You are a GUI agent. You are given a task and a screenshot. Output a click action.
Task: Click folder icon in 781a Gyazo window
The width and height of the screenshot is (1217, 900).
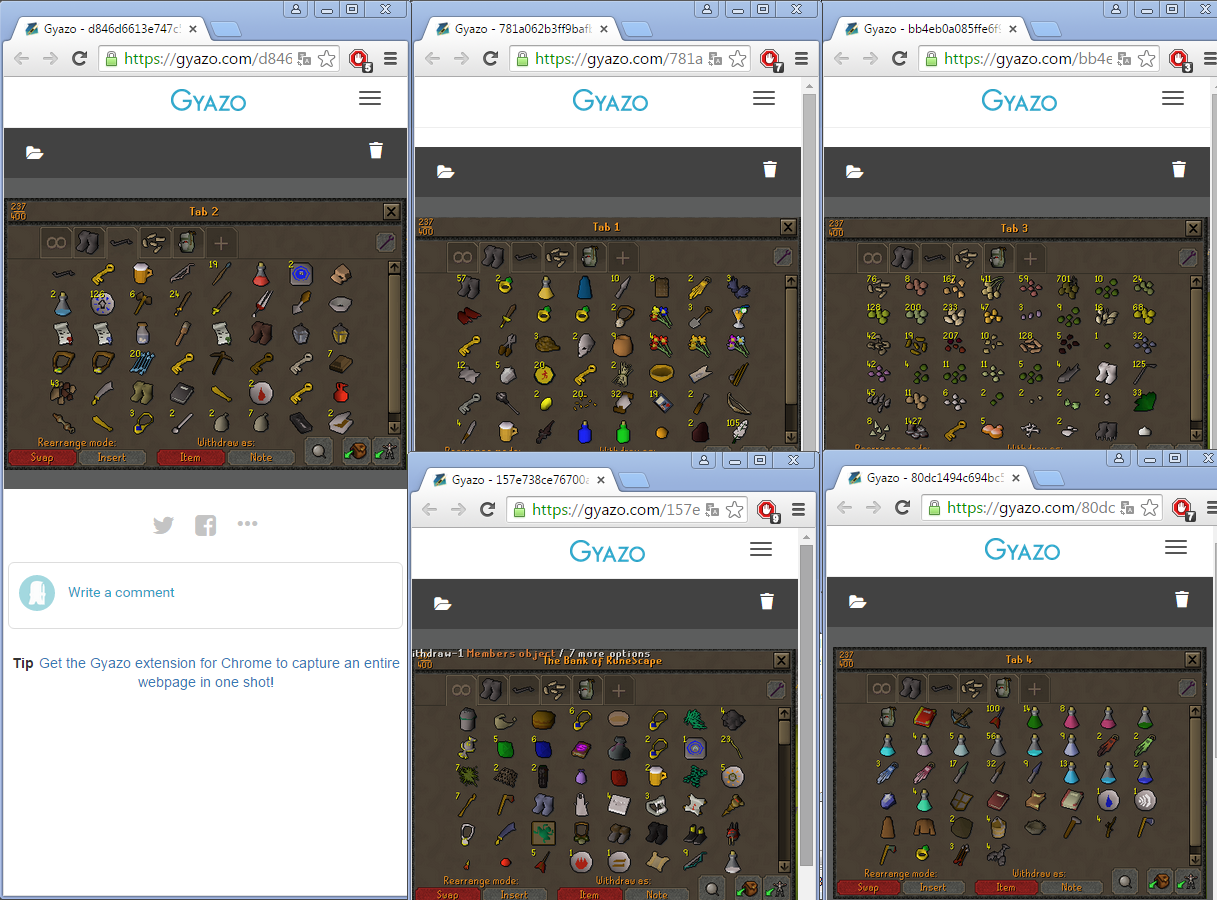coord(446,172)
